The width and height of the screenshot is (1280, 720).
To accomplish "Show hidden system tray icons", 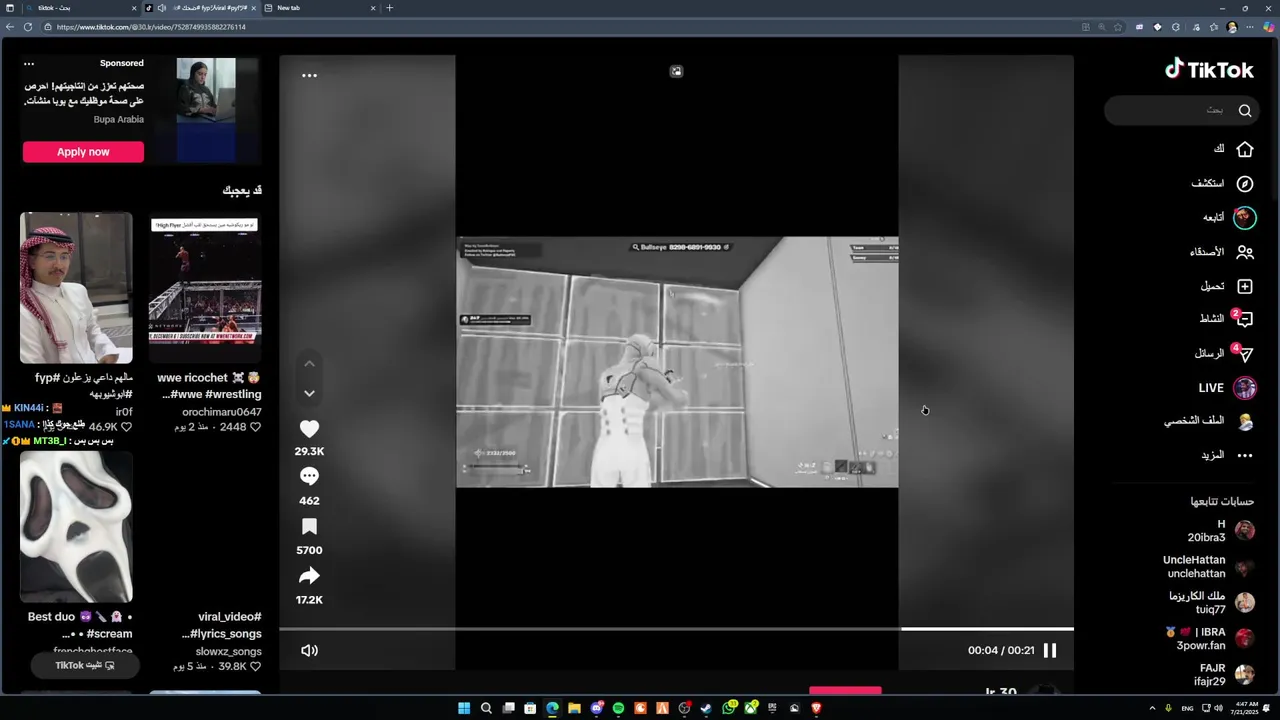I will point(1152,708).
